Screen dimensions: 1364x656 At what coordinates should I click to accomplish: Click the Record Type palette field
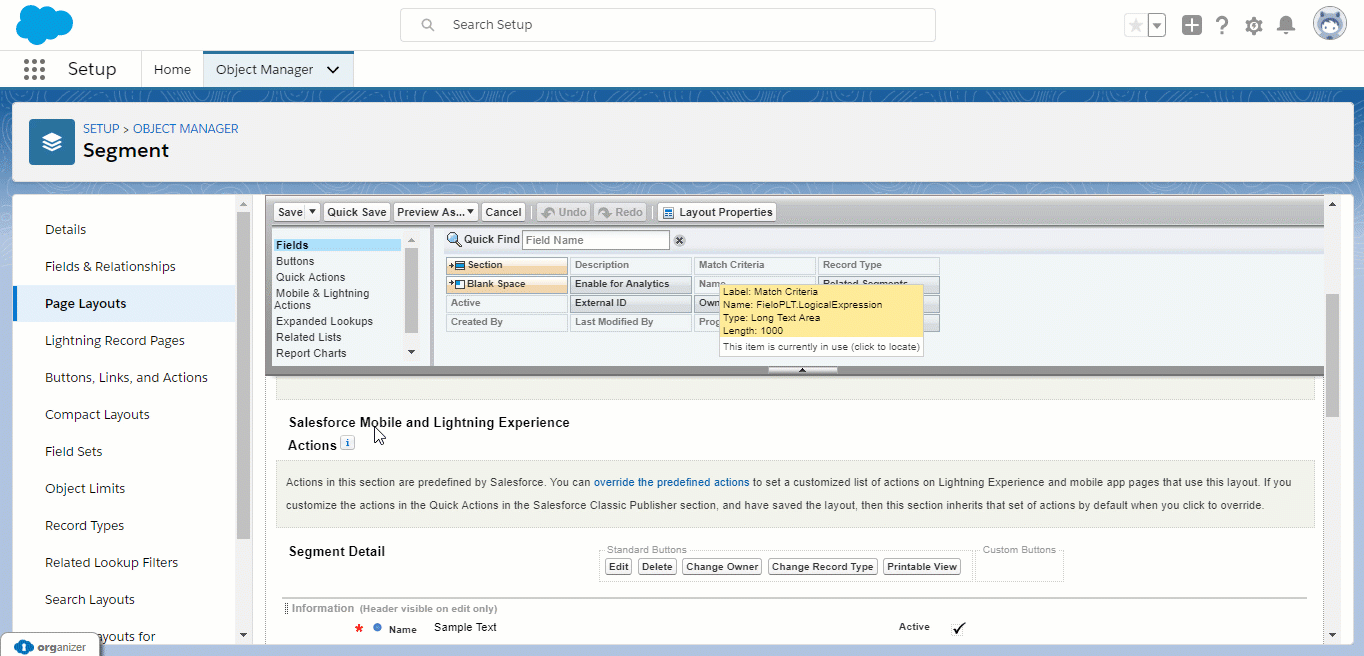click(879, 265)
